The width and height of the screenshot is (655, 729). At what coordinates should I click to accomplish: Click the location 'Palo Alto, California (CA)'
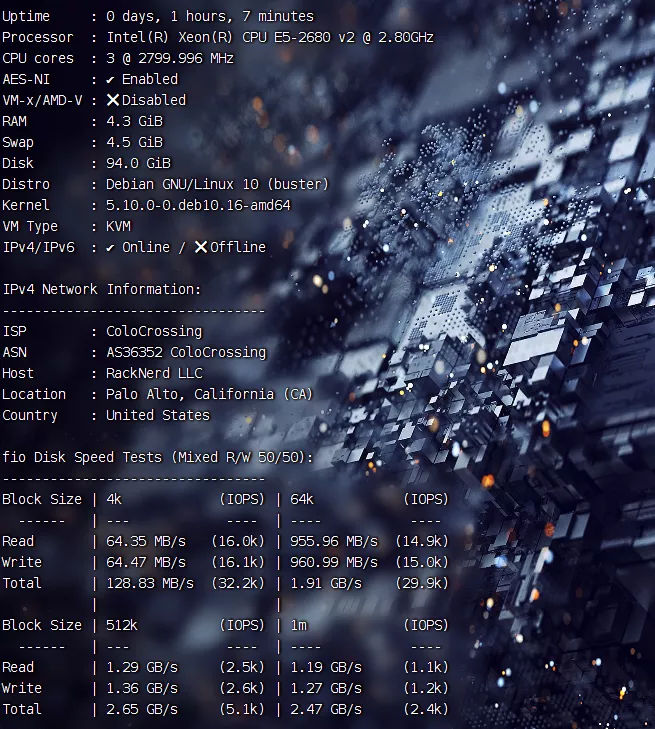click(x=209, y=394)
